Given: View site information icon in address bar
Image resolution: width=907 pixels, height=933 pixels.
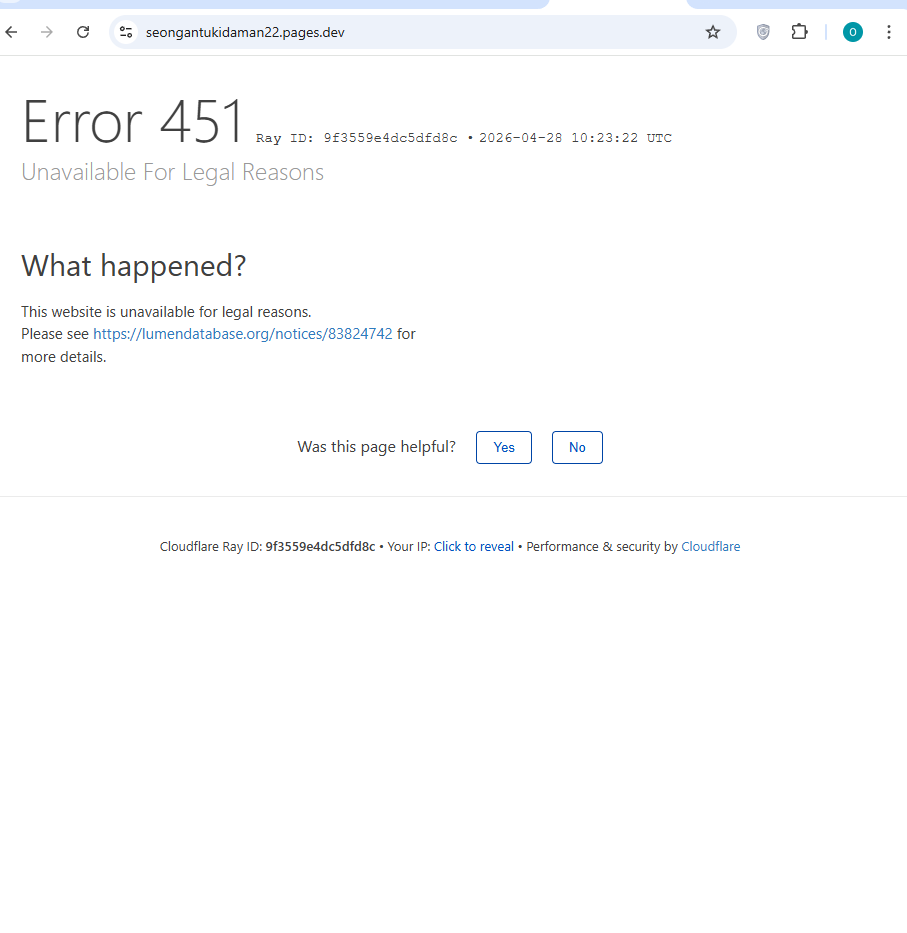Looking at the screenshot, I should click(126, 32).
